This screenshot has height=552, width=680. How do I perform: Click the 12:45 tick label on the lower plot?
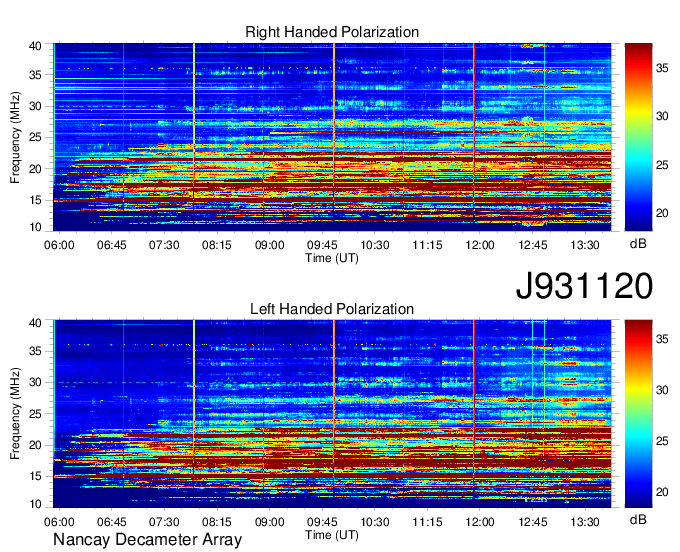pos(533,522)
